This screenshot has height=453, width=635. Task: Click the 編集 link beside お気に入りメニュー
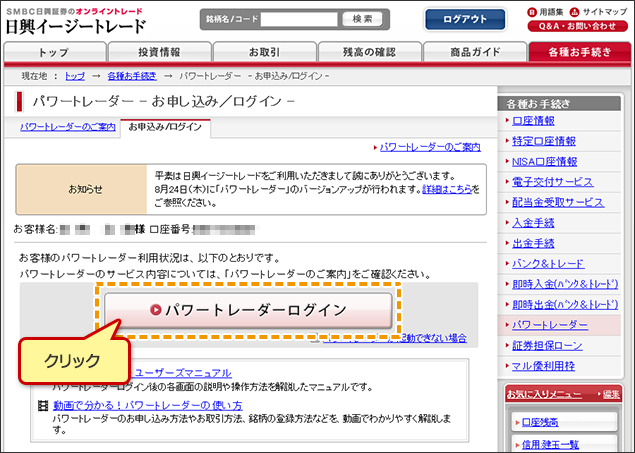click(x=610, y=395)
